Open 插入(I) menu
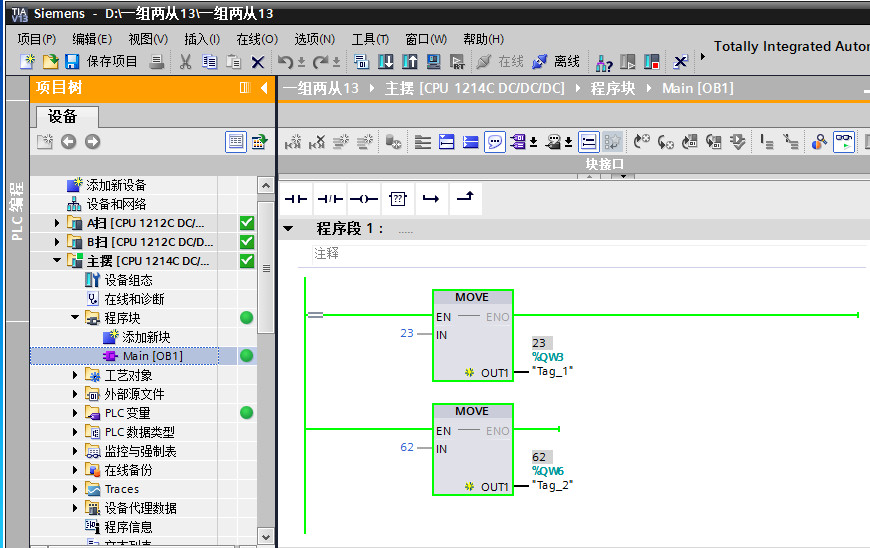 [202, 39]
